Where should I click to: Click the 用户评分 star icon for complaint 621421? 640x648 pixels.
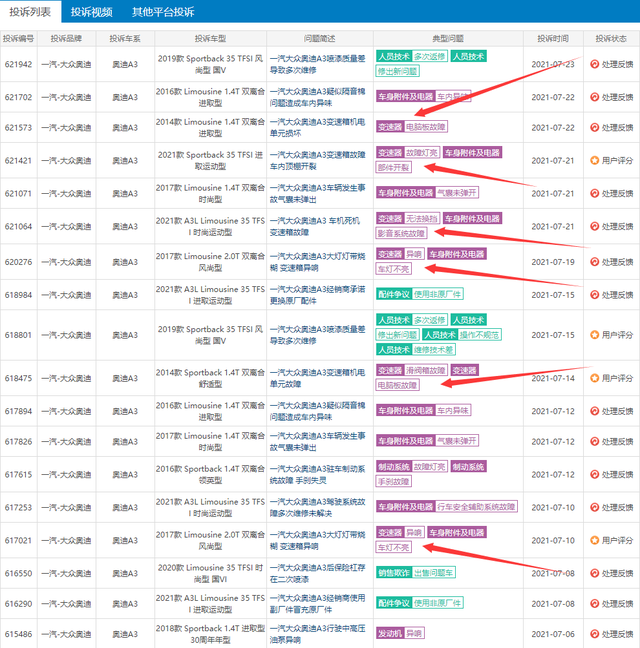point(594,160)
